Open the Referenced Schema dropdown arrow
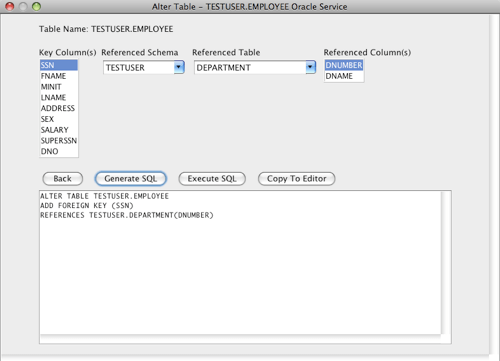This screenshot has height=361, width=500. (x=179, y=67)
